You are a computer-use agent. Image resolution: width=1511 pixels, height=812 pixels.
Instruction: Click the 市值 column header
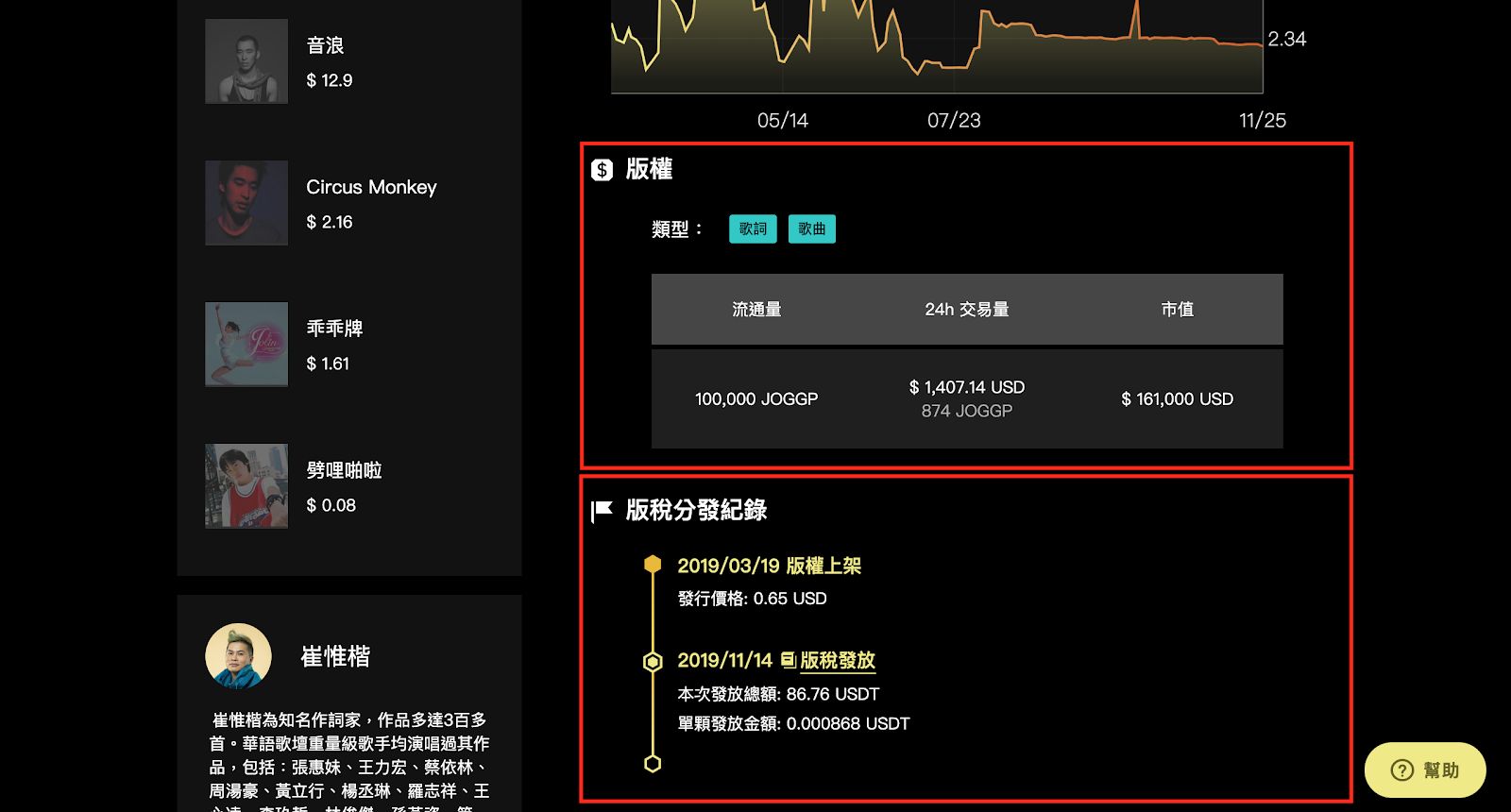(x=1177, y=309)
